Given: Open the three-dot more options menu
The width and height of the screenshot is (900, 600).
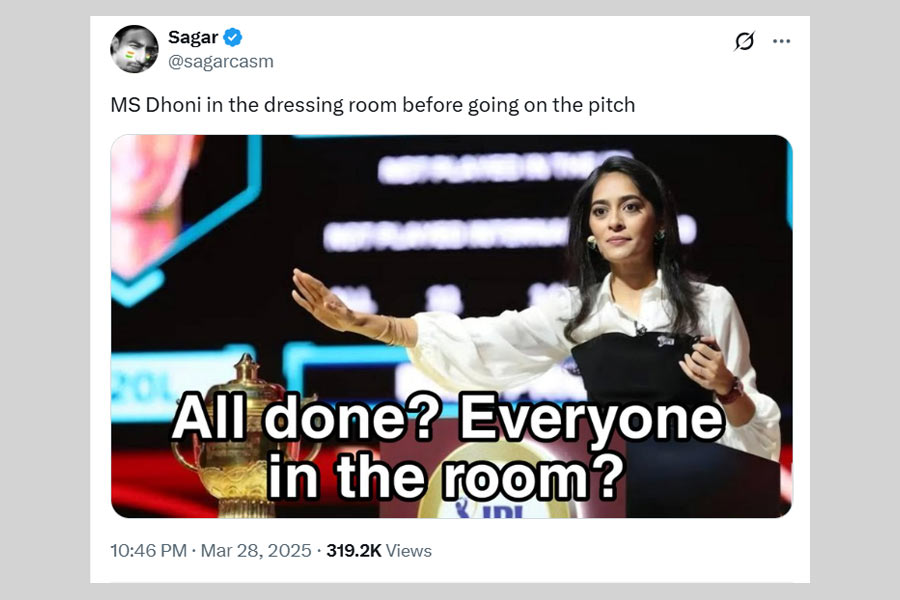Looking at the screenshot, I should 781,41.
